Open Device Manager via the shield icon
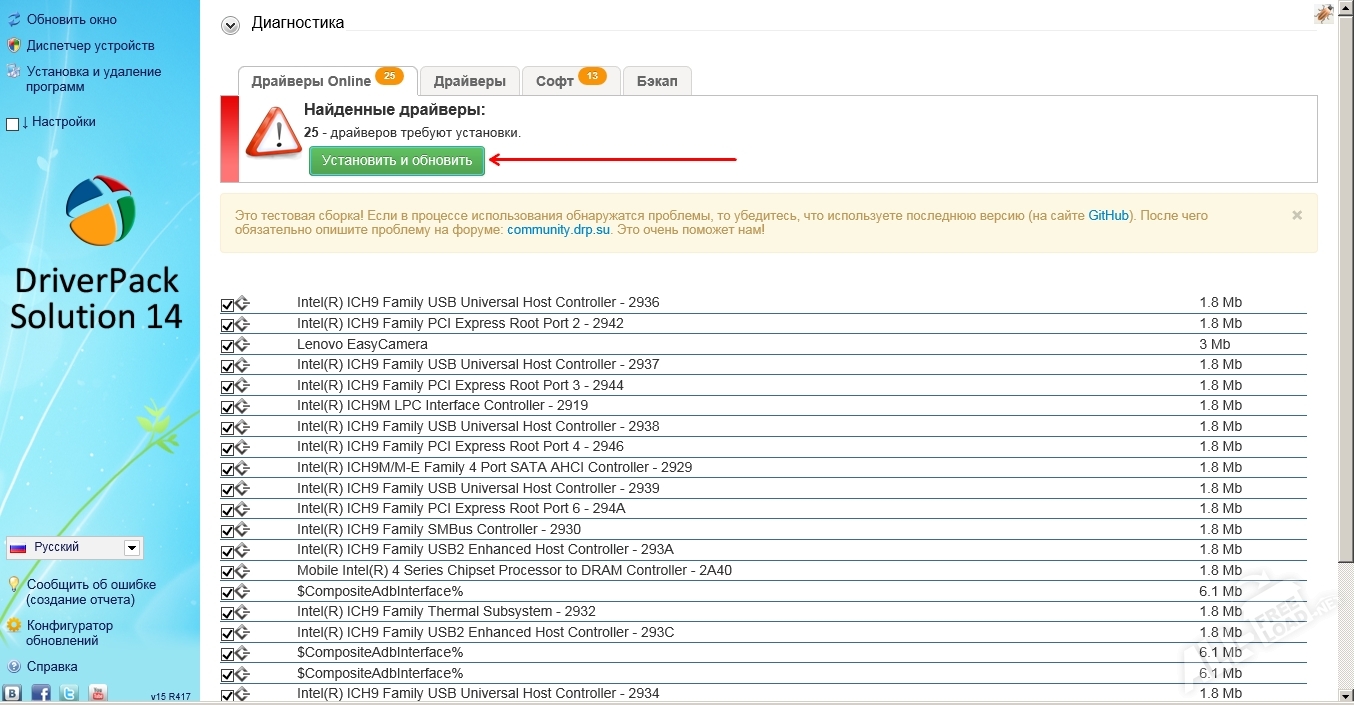Screen dimensions: 1354x705 (x=14, y=45)
